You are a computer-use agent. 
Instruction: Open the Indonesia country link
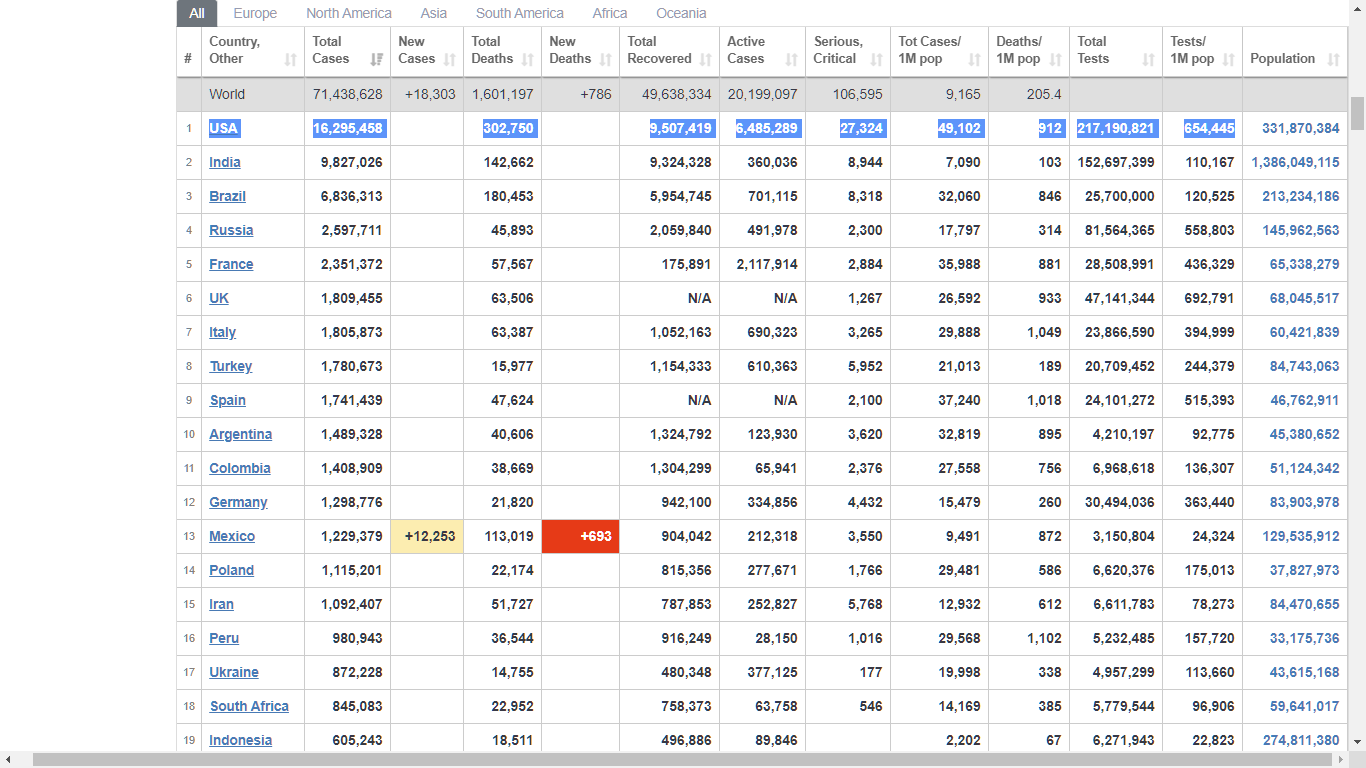240,740
